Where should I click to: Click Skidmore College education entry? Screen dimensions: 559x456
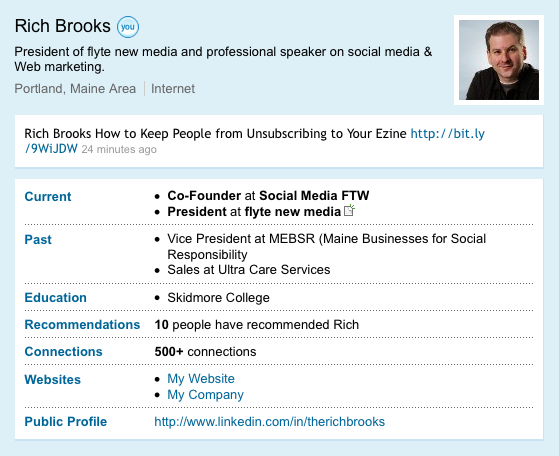coord(219,298)
